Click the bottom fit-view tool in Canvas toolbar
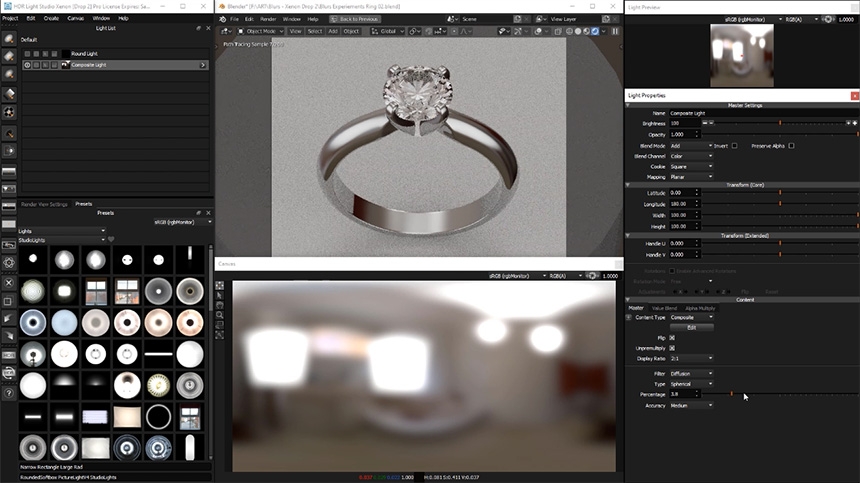This screenshot has height=483, width=860. (219, 334)
